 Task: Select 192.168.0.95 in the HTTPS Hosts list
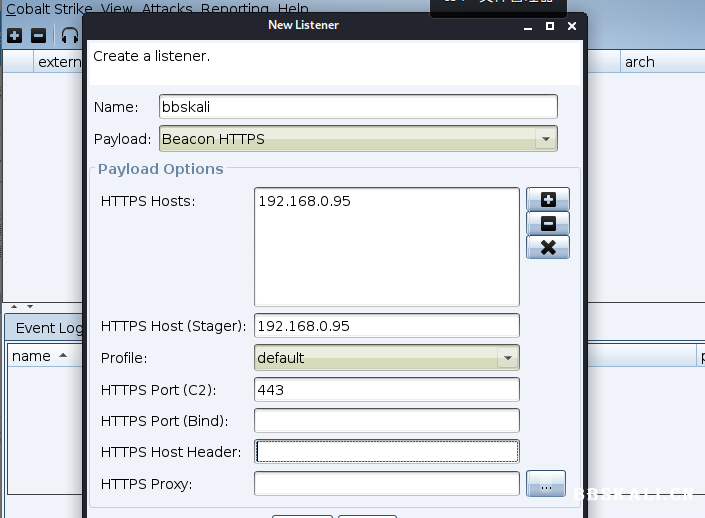[x=304, y=202]
